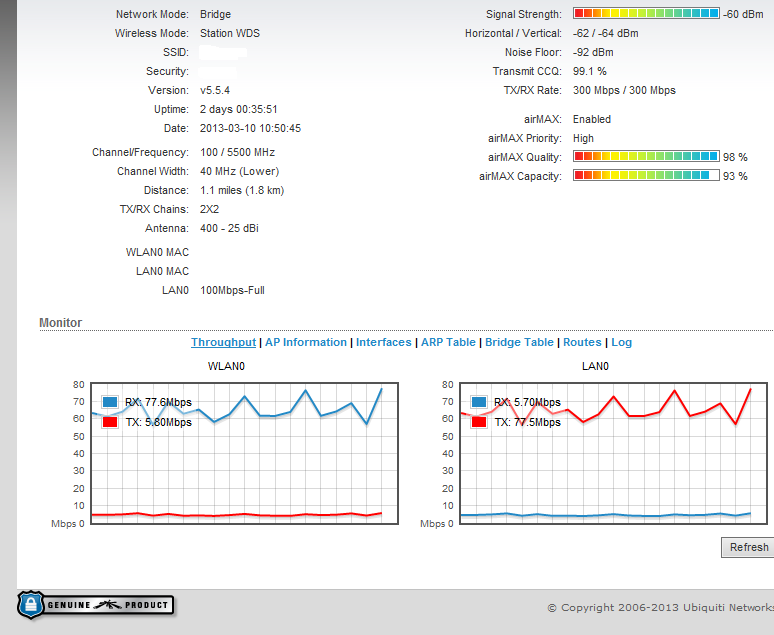Screen dimensions: 774x635
Task: Open the Routes link
Action: point(582,342)
